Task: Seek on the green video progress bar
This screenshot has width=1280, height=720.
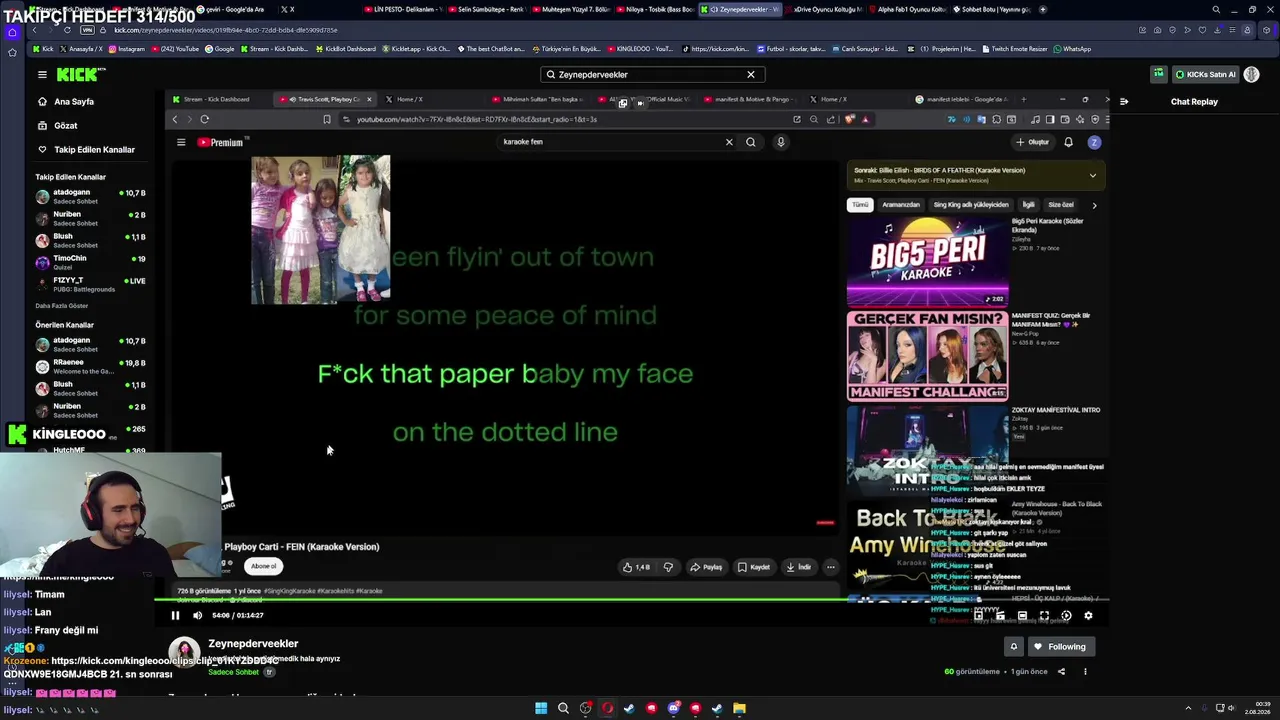Action: tap(632, 600)
